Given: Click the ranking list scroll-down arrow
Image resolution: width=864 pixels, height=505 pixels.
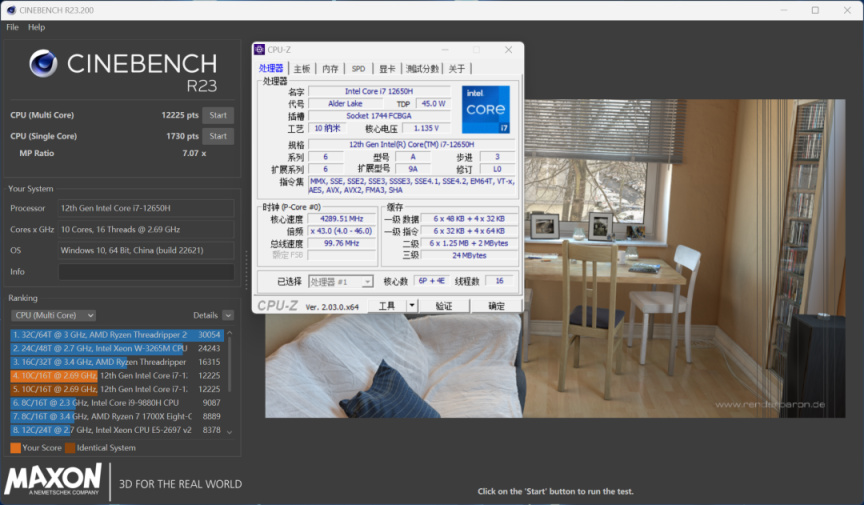Looking at the screenshot, I should click(x=230, y=432).
